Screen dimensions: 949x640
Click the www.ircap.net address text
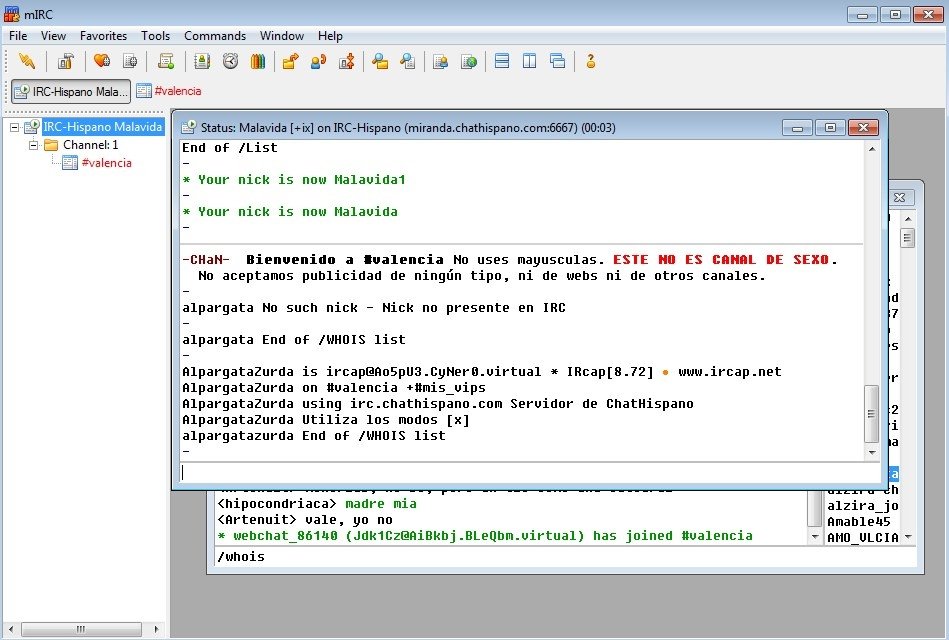click(x=729, y=372)
